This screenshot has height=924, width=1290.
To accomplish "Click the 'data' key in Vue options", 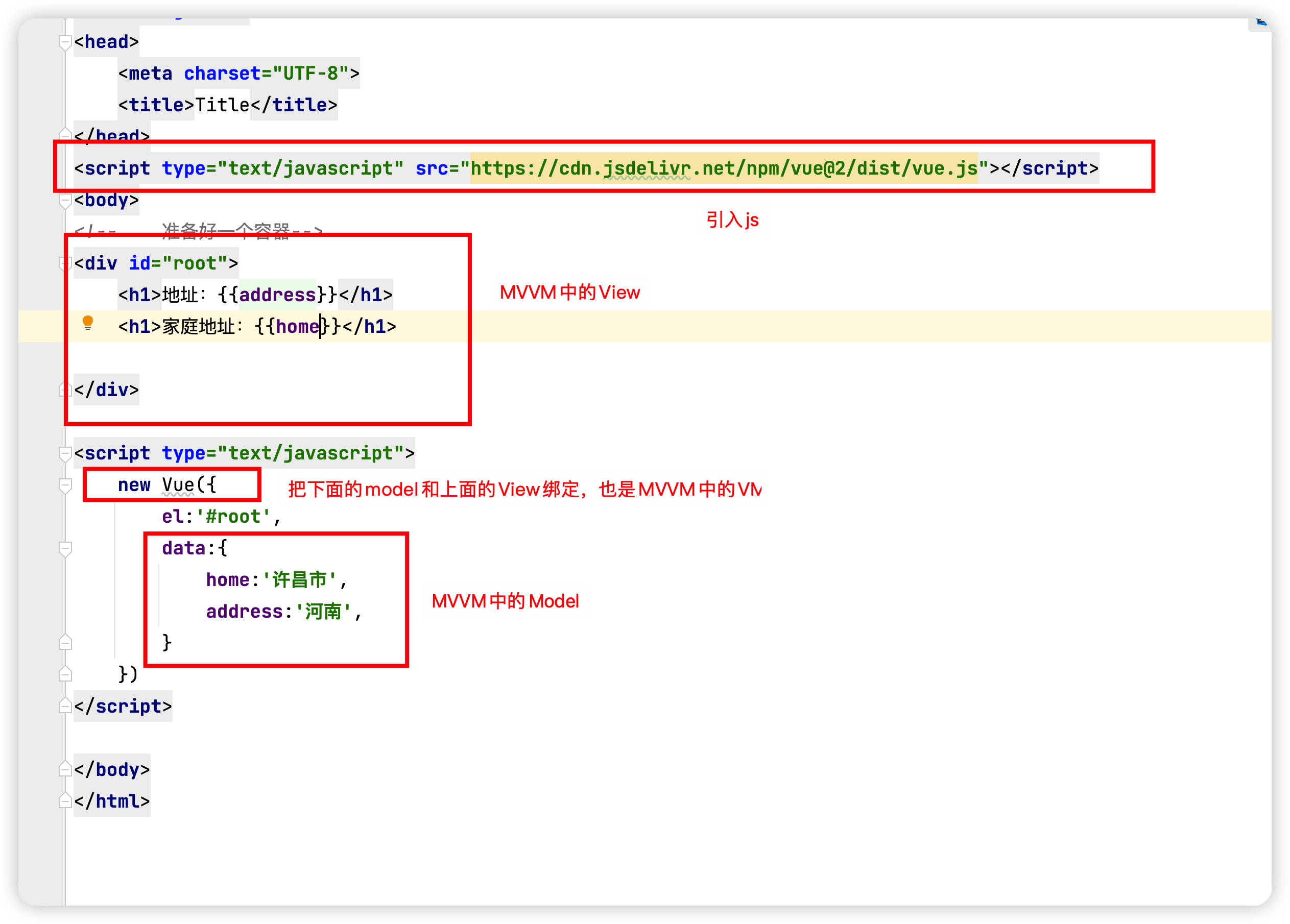I will (x=184, y=548).
